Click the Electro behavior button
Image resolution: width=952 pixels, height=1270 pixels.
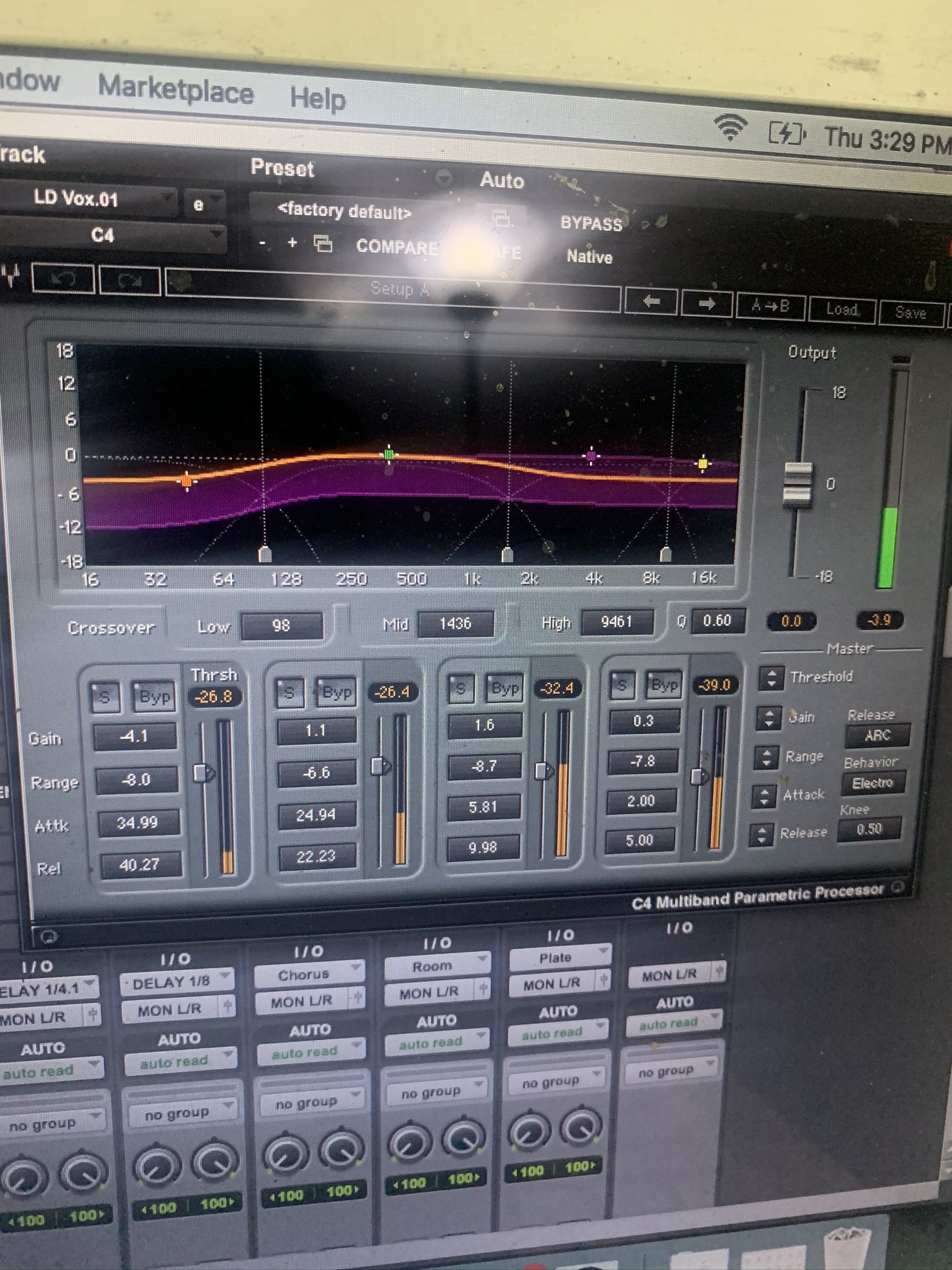(873, 783)
